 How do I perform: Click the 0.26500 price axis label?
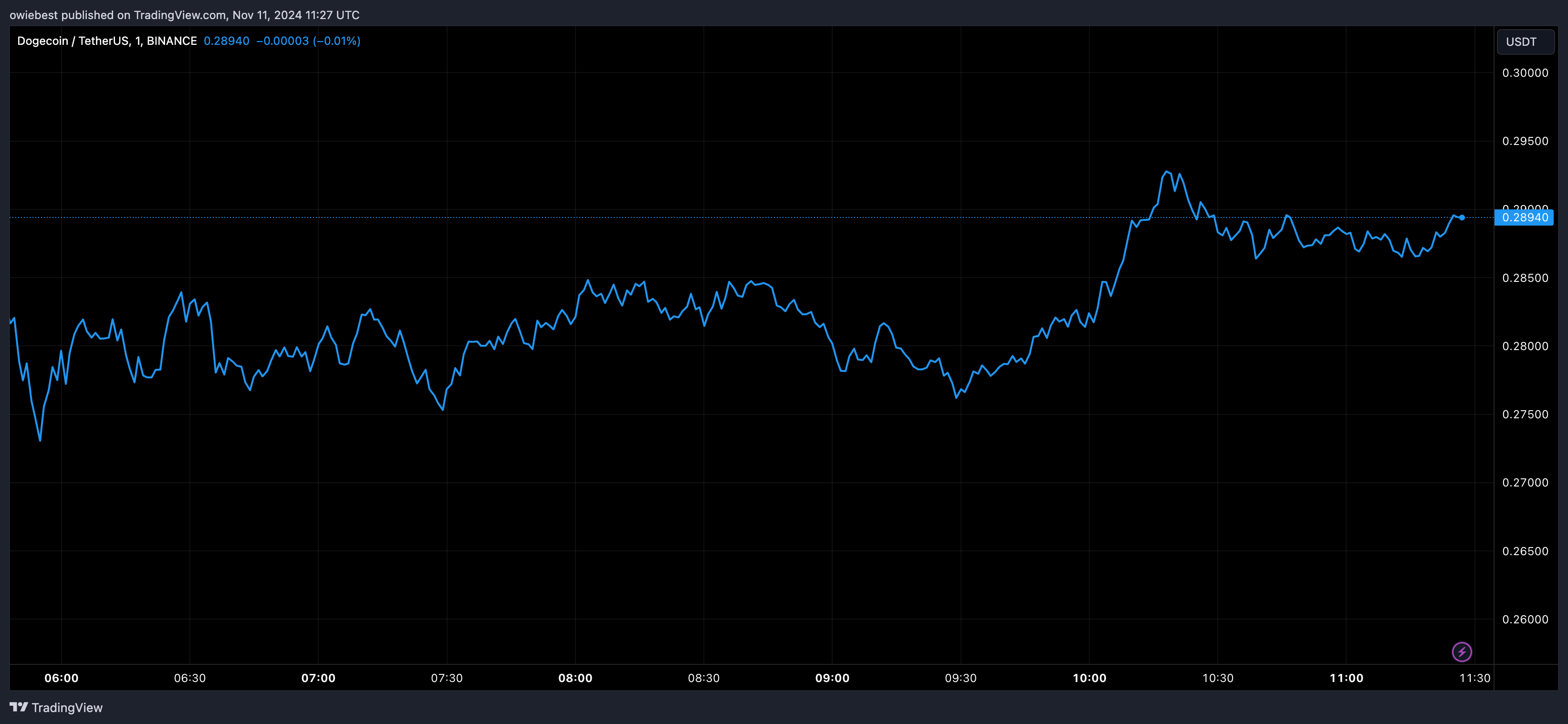(x=1525, y=551)
